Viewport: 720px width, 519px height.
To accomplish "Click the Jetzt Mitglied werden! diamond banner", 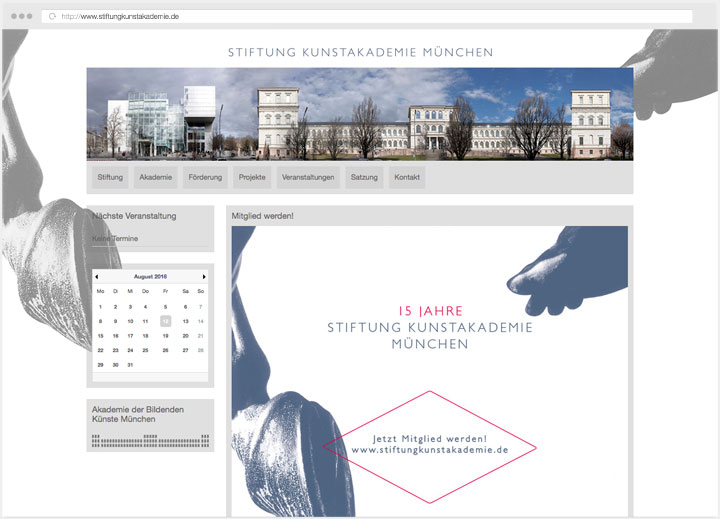I will pyautogui.click(x=430, y=447).
